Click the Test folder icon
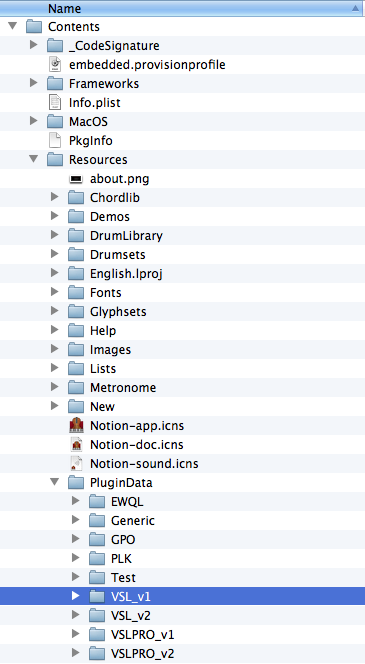This screenshot has width=365, height=664. (97, 578)
